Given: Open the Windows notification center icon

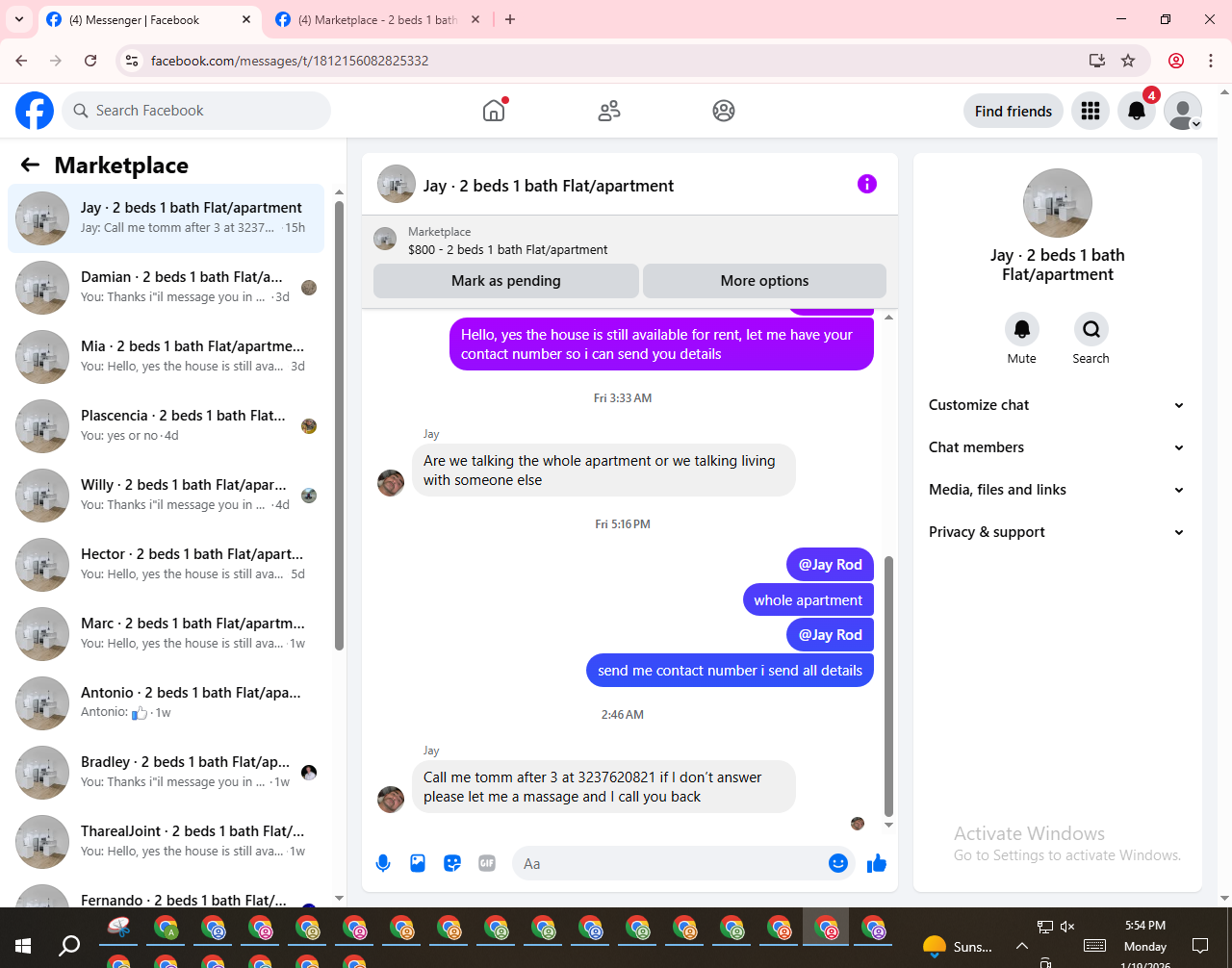Looking at the screenshot, I should (1200, 945).
